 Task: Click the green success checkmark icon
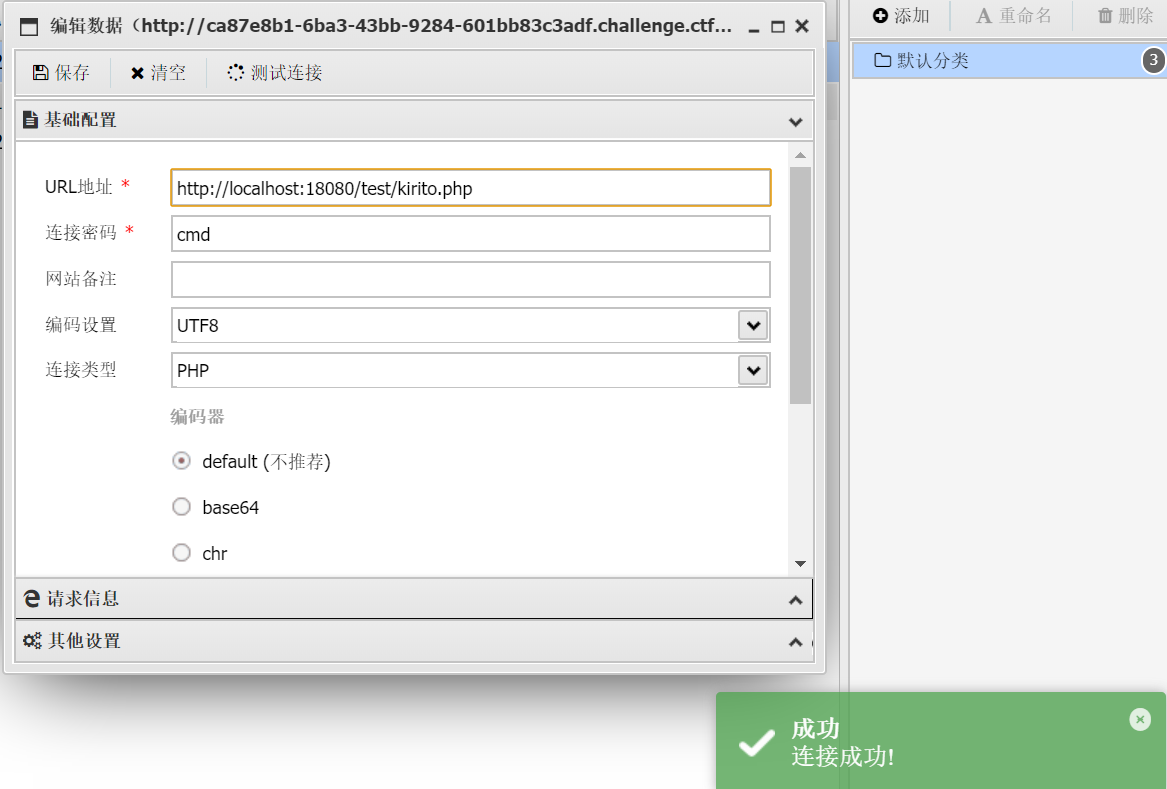(756, 742)
